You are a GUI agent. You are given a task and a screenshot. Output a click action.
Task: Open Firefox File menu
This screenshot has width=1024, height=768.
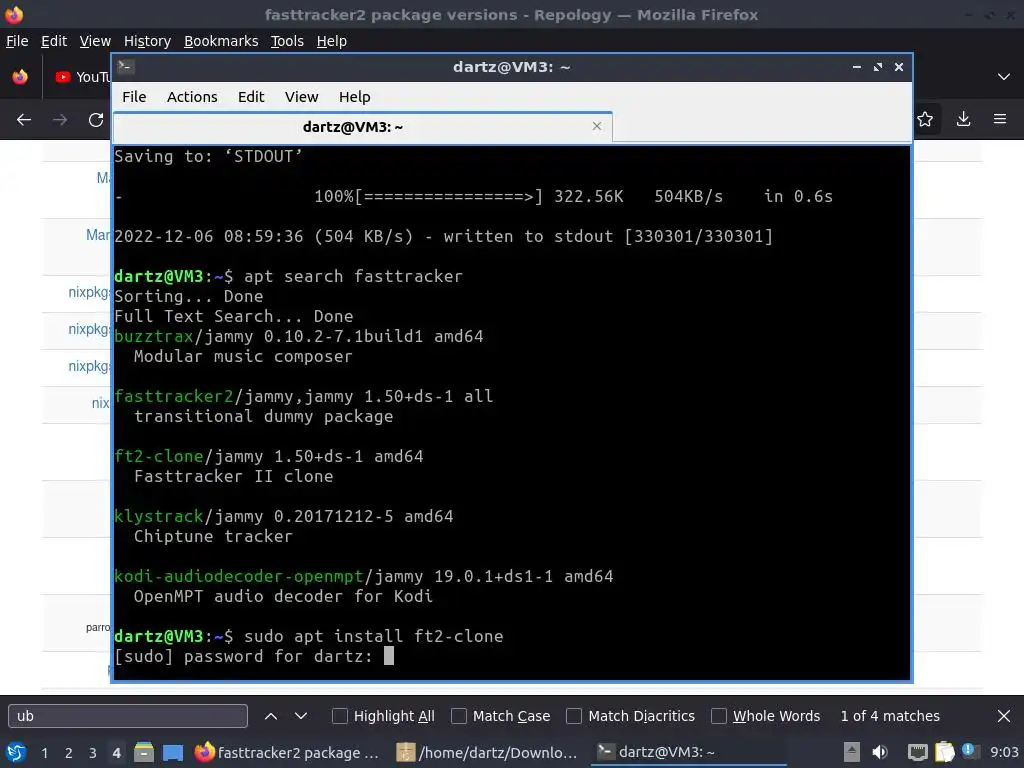point(17,41)
